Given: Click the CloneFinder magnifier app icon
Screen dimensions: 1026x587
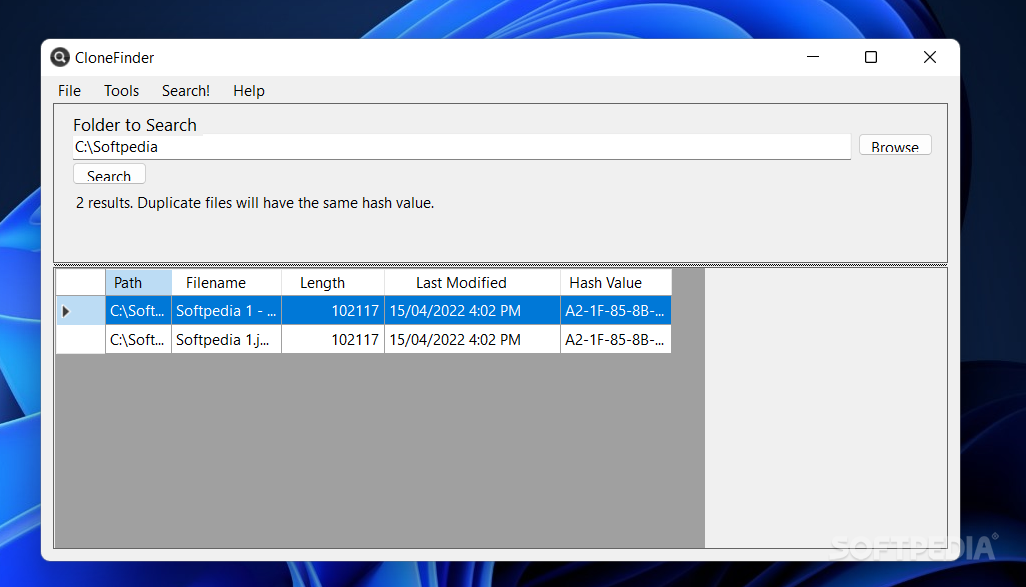Looking at the screenshot, I should click(x=60, y=58).
